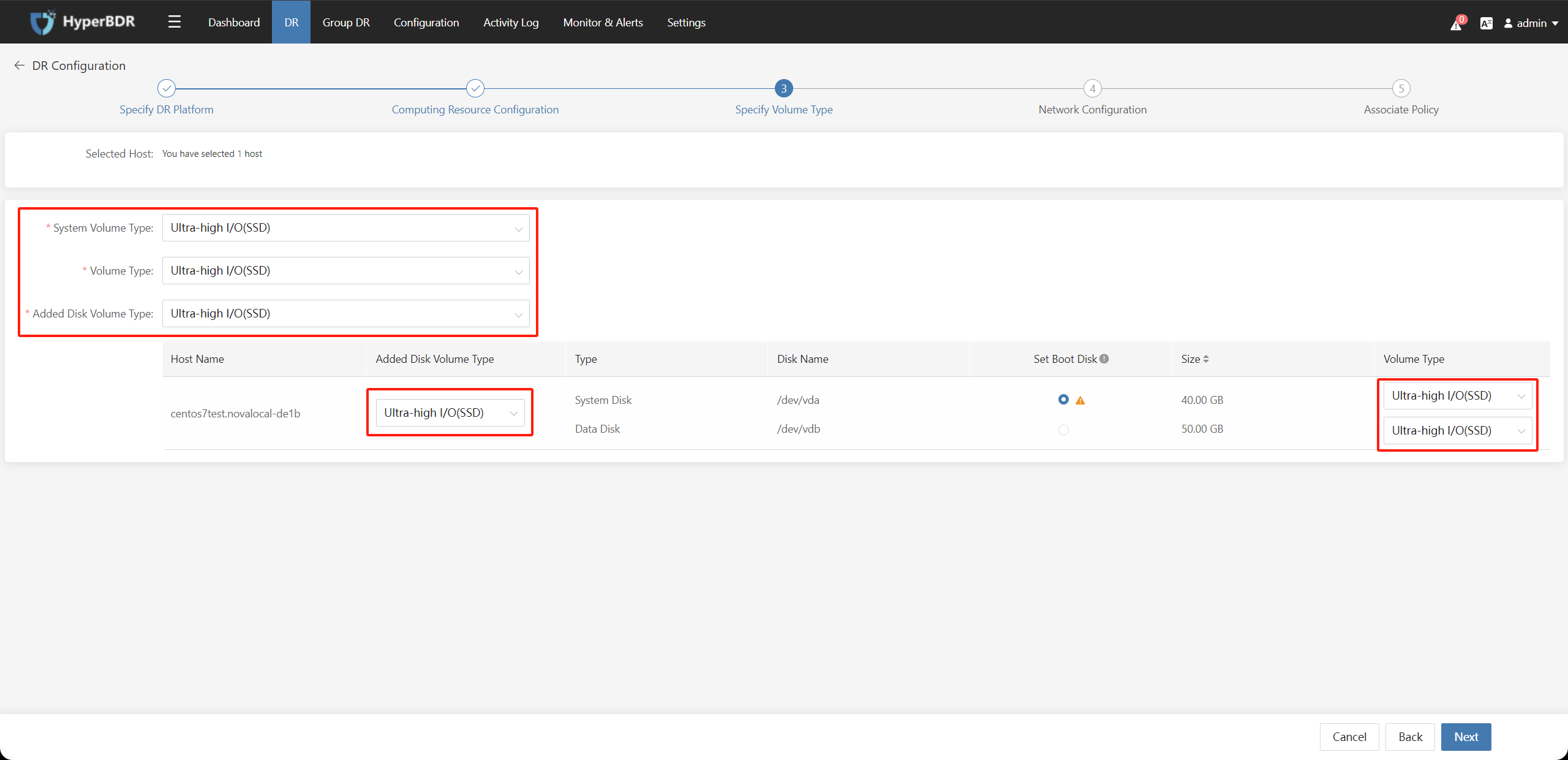Click Network Configuration step label
The height and width of the screenshot is (760, 1568).
(x=1093, y=110)
